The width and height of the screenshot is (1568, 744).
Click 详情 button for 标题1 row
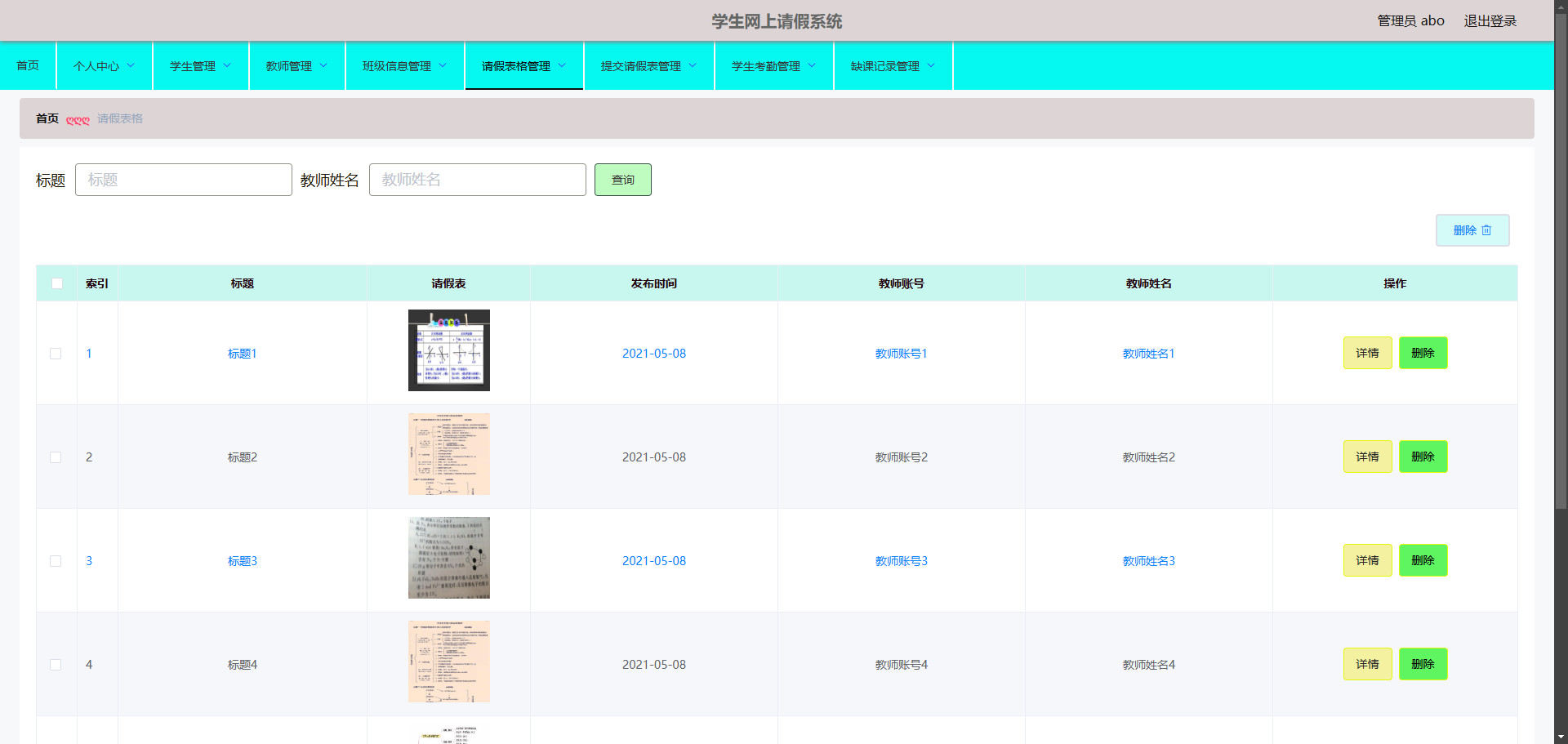(x=1368, y=353)
